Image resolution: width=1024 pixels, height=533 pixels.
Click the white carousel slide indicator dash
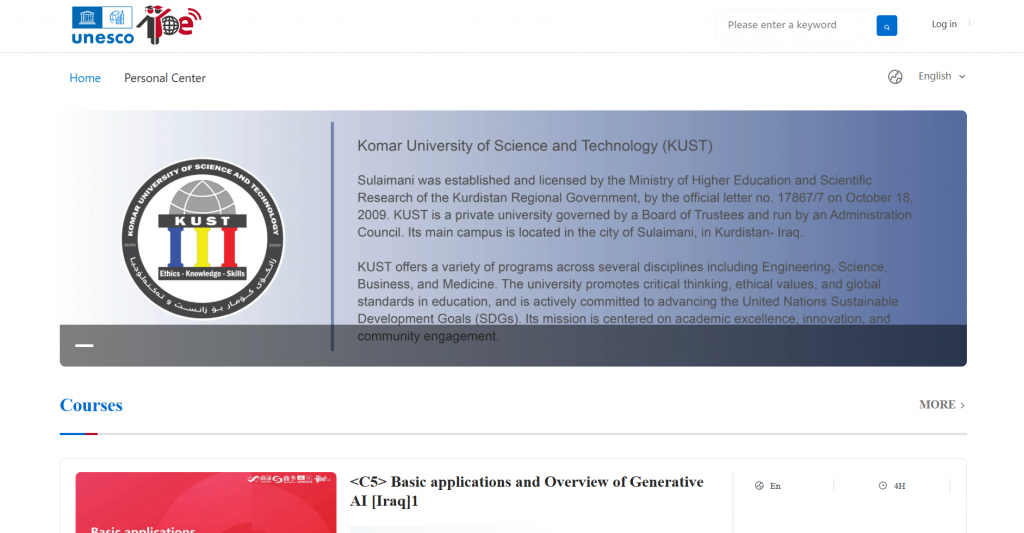coord(84,346)
